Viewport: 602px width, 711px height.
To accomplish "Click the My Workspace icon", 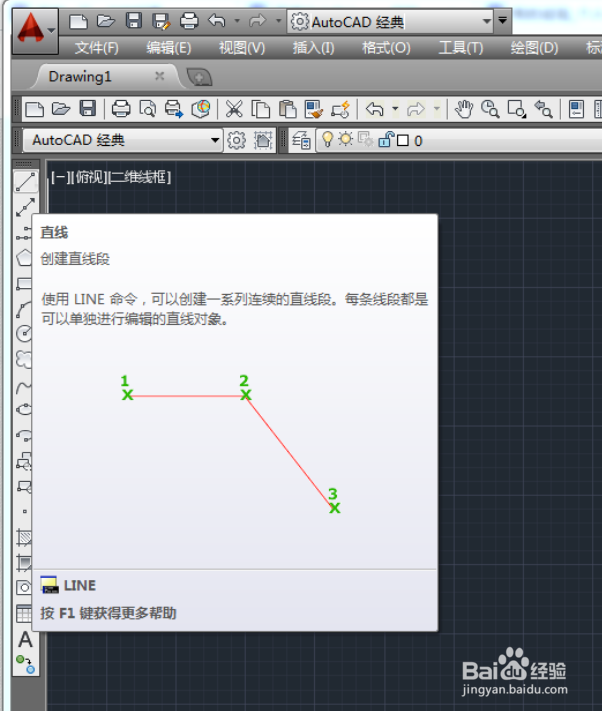I will (263, 140).
